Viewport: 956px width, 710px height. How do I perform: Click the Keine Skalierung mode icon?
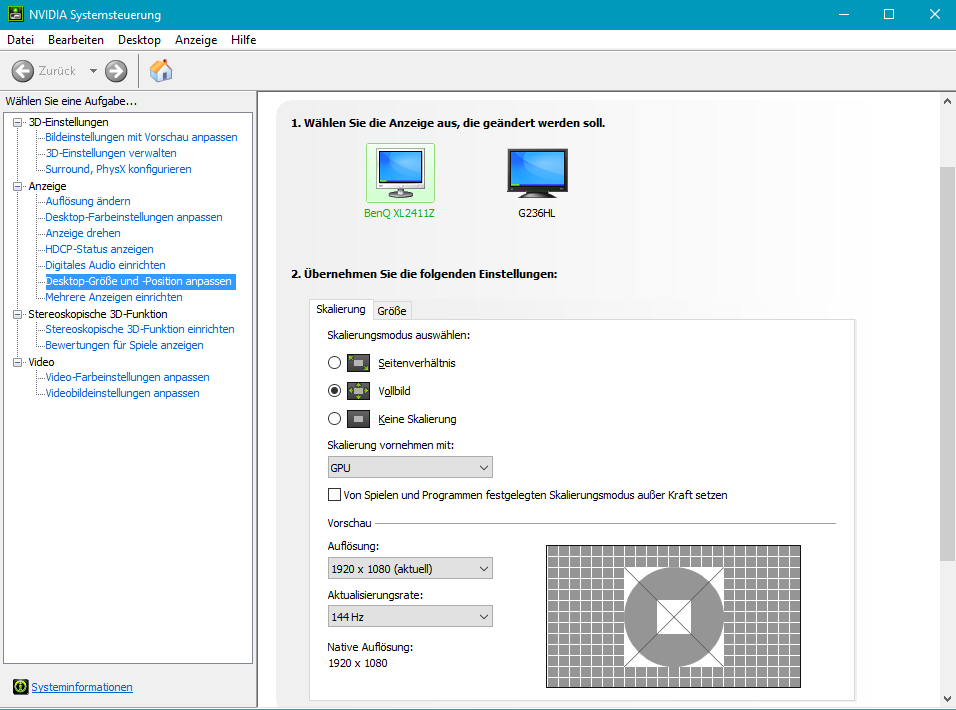coord(358,419)
